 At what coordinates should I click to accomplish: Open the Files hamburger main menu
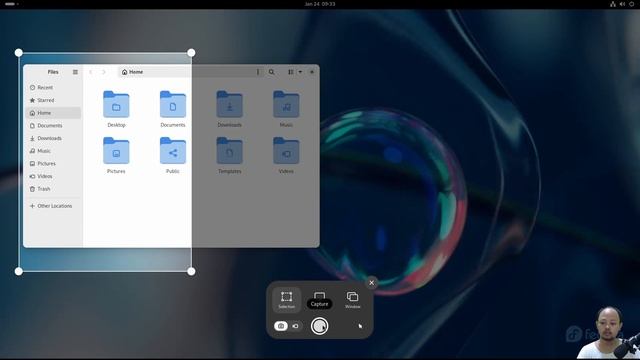click(x=75, y=72)
